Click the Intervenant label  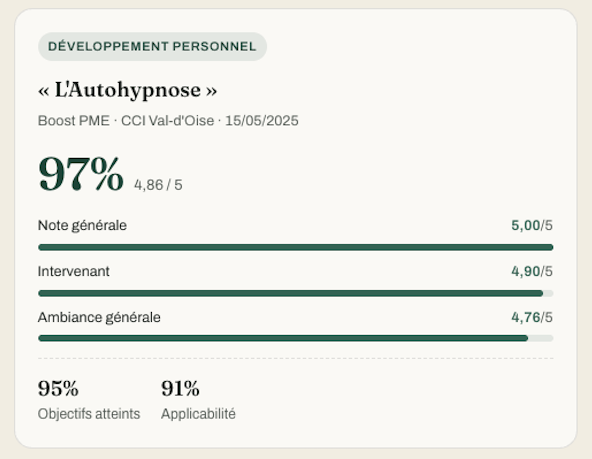click(74, 271)
